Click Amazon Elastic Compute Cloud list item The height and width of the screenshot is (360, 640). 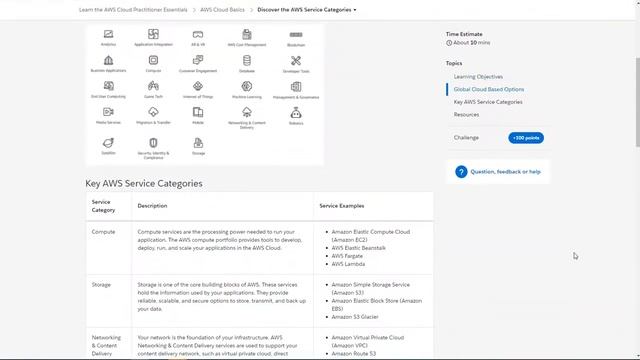coord(371,236)
